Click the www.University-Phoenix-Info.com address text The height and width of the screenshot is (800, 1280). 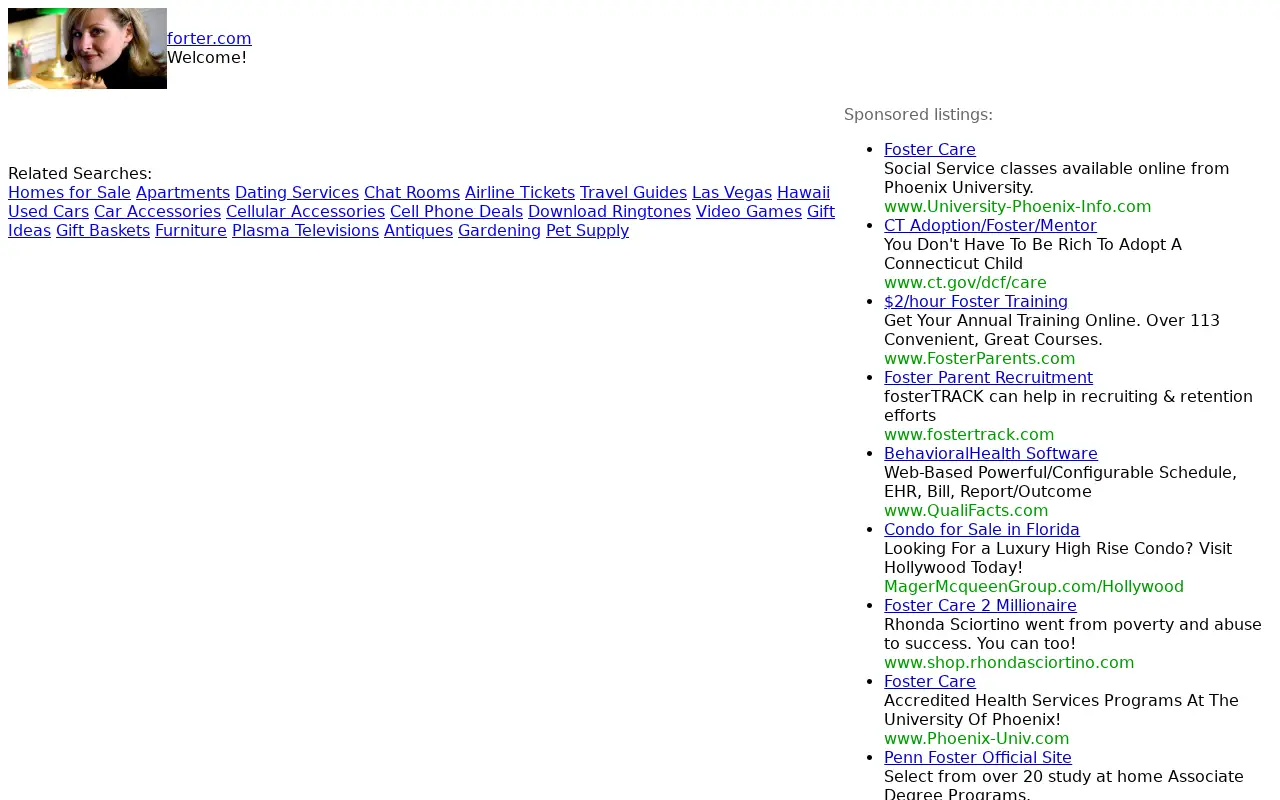1017,207
